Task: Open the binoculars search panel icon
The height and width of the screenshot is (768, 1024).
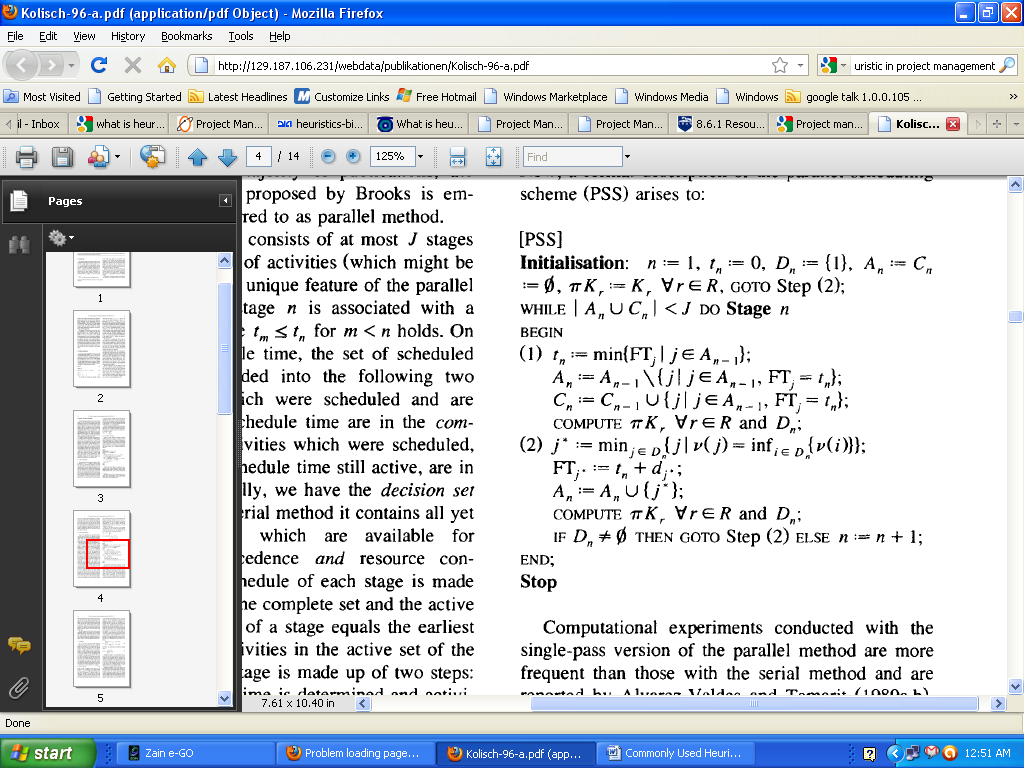Action: click(x=19, y=243)
